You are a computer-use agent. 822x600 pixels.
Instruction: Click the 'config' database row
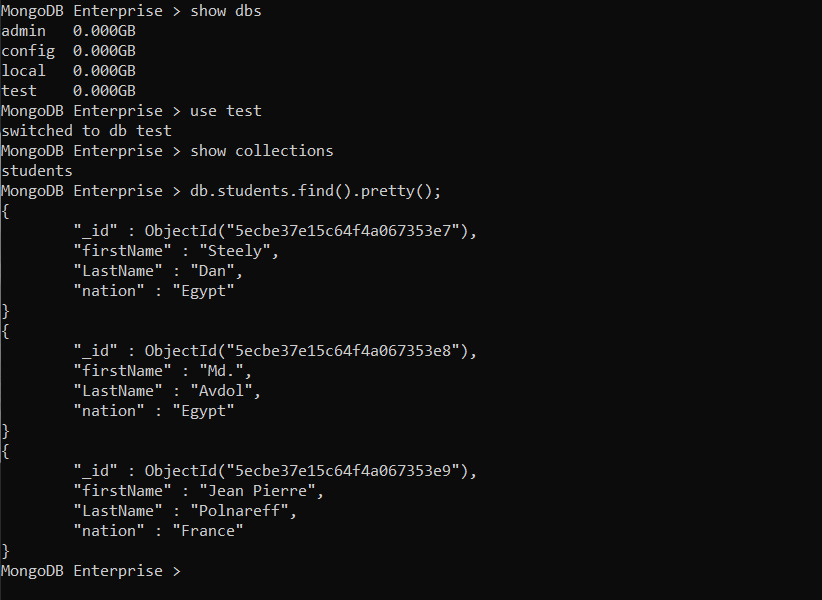coord(68,51)
